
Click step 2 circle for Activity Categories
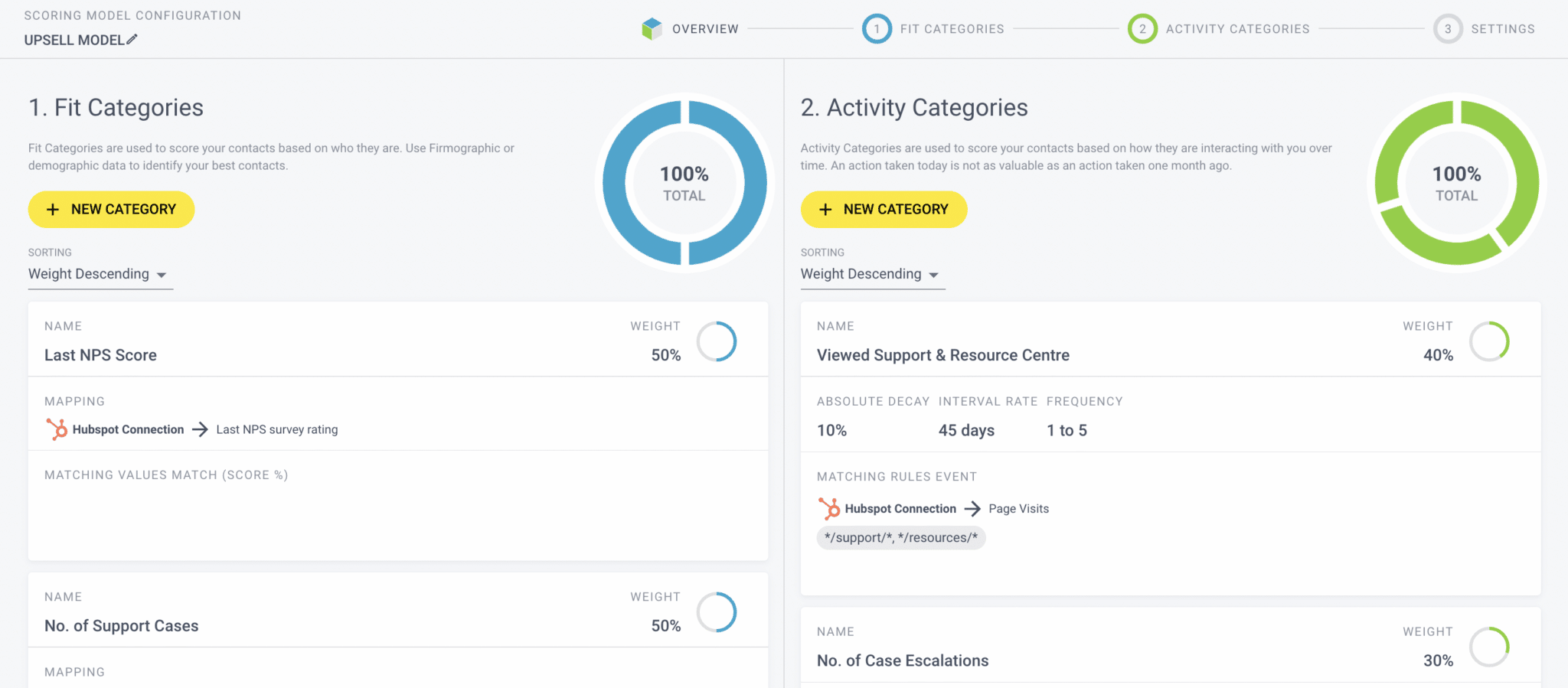(1142, 29)
